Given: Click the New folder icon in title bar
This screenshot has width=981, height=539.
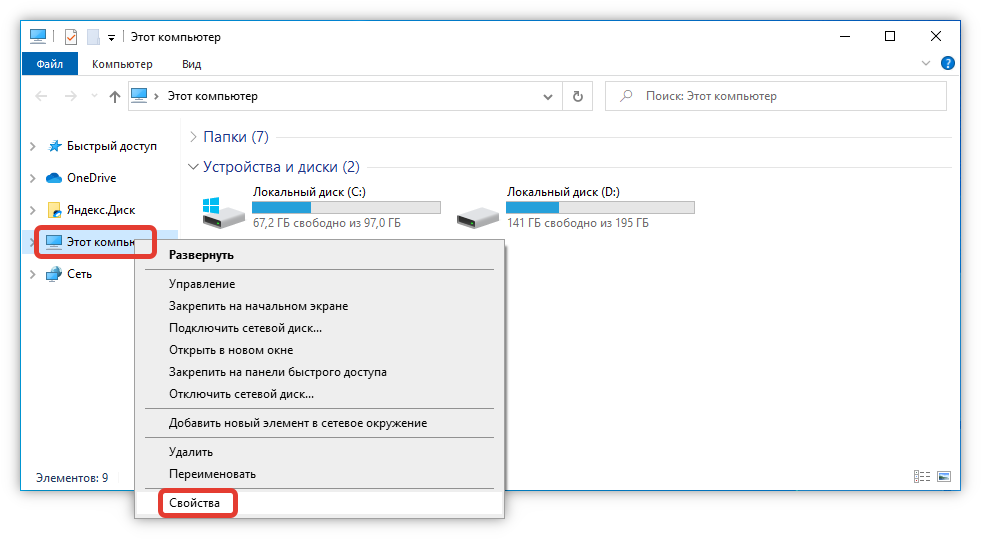Looking at the screenshot, I should pos(93,37).
